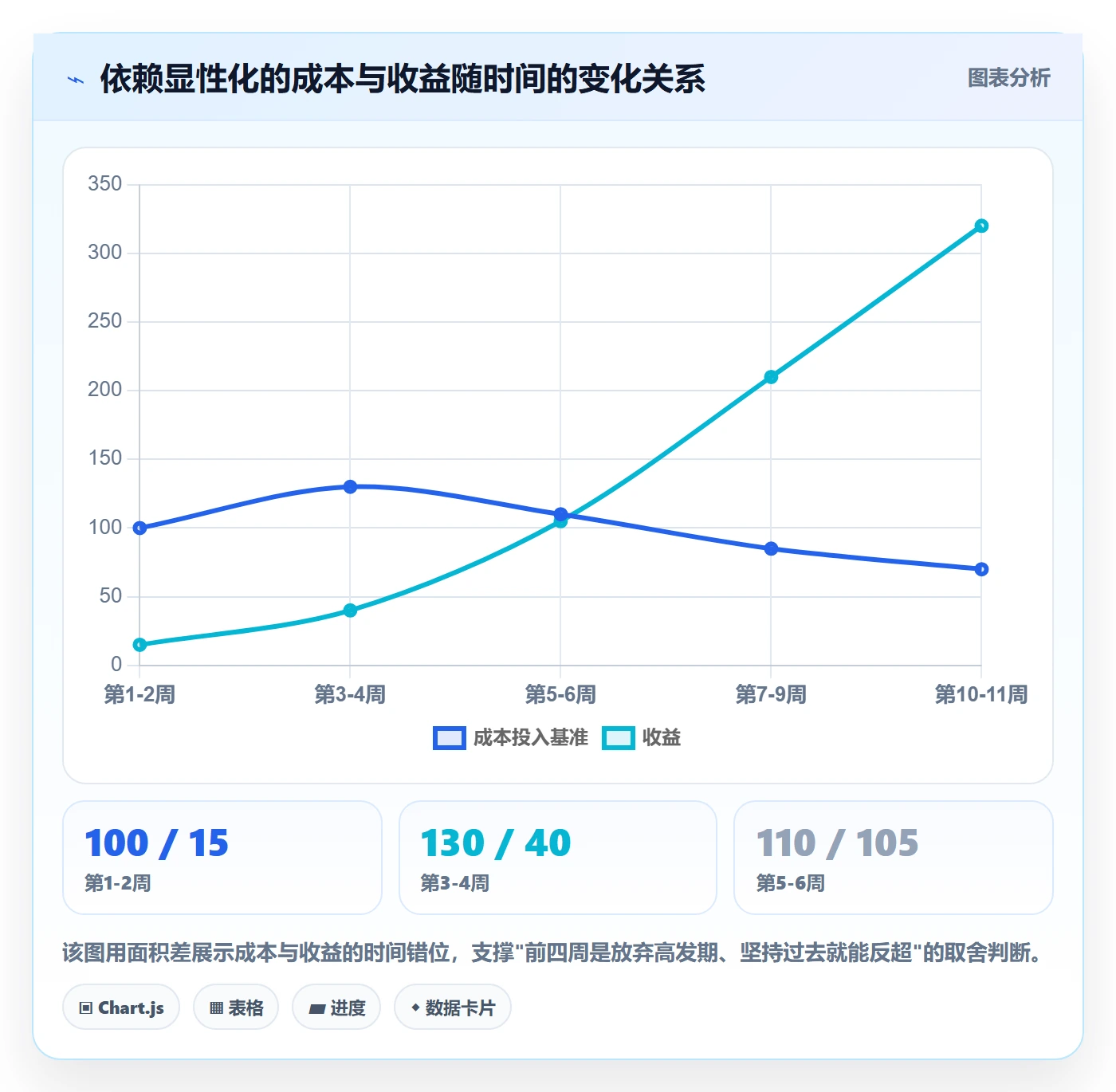Click the cost data point at 第7-9周
Viewport: 1116px width, 1092px height.
coord(771,548)
